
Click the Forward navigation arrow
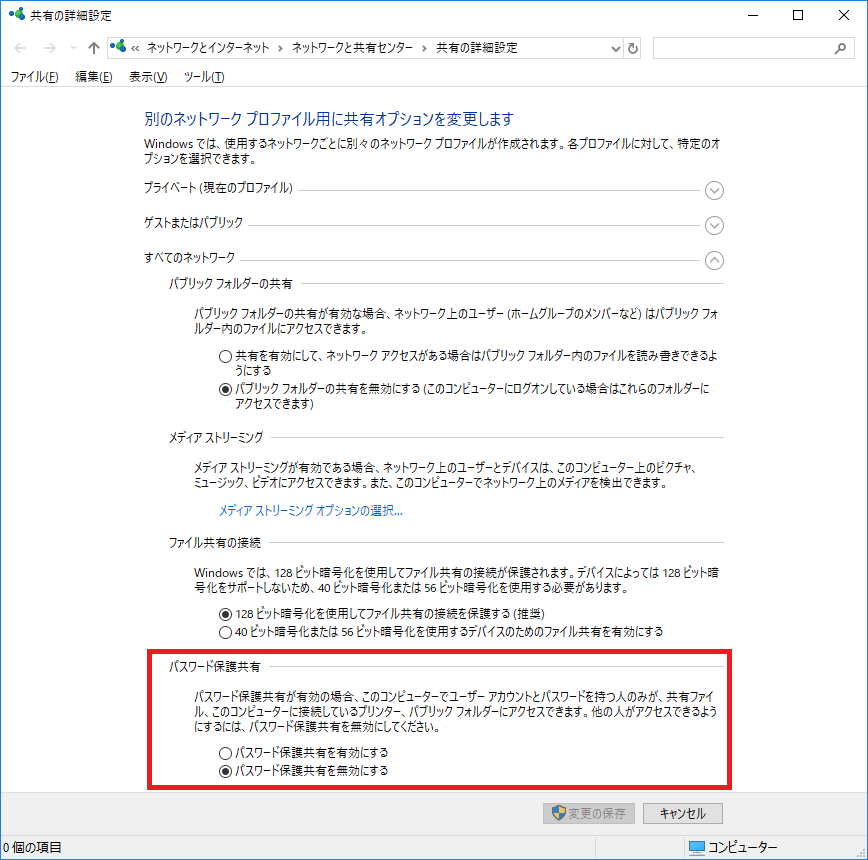tap(50, 48)
